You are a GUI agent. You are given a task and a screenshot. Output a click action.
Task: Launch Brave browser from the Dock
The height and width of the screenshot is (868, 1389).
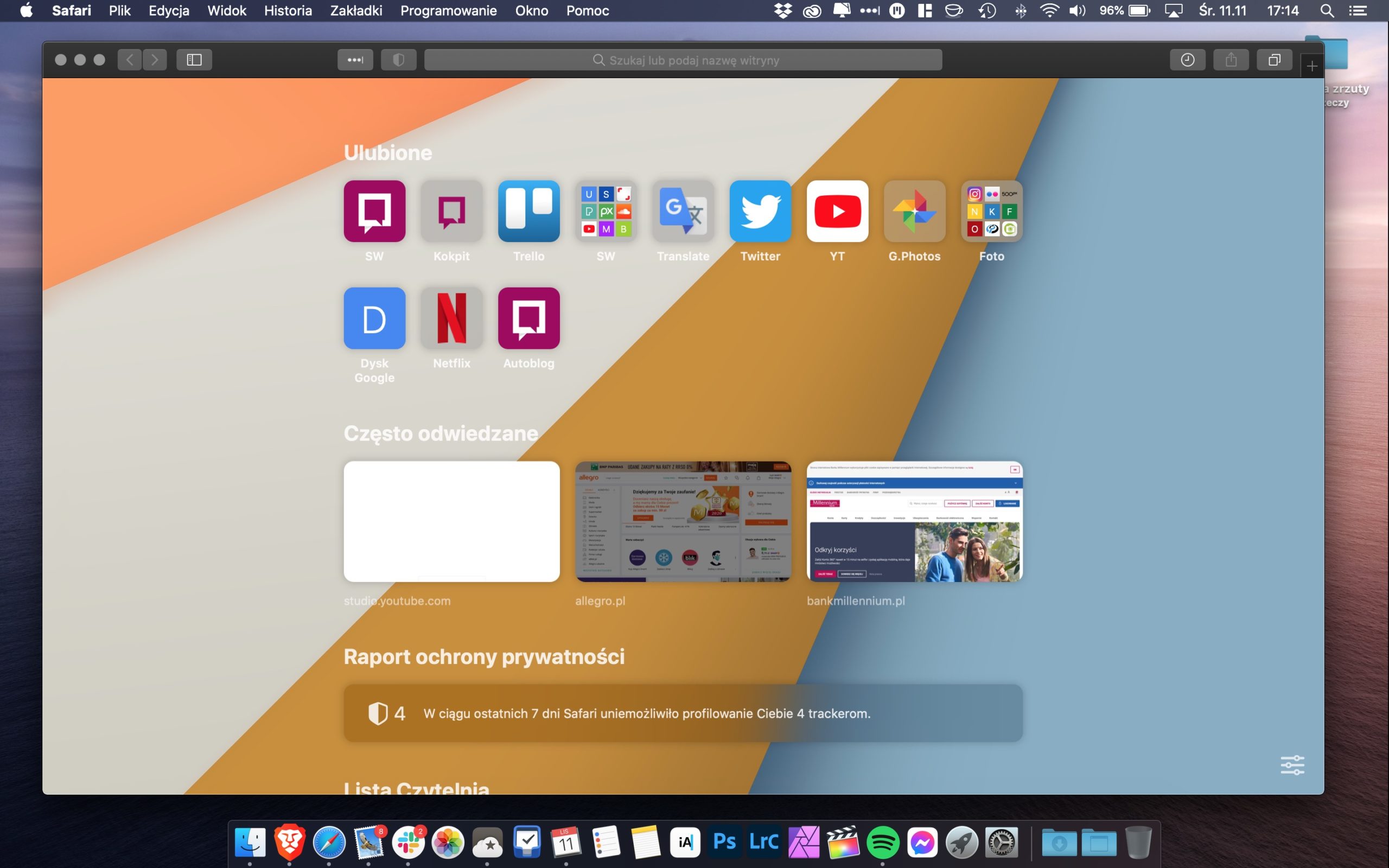[289, 842]
